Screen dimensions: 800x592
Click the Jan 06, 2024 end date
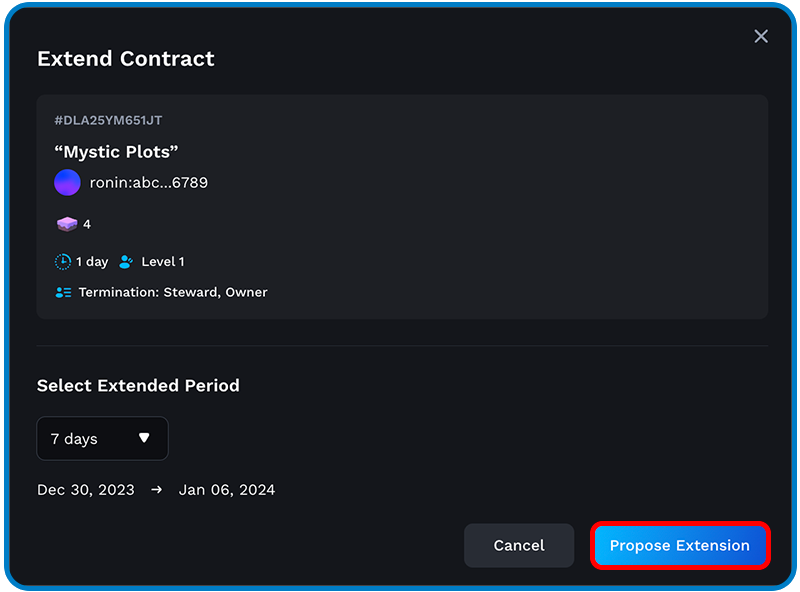pyautogui.click(x=227, y=490)
